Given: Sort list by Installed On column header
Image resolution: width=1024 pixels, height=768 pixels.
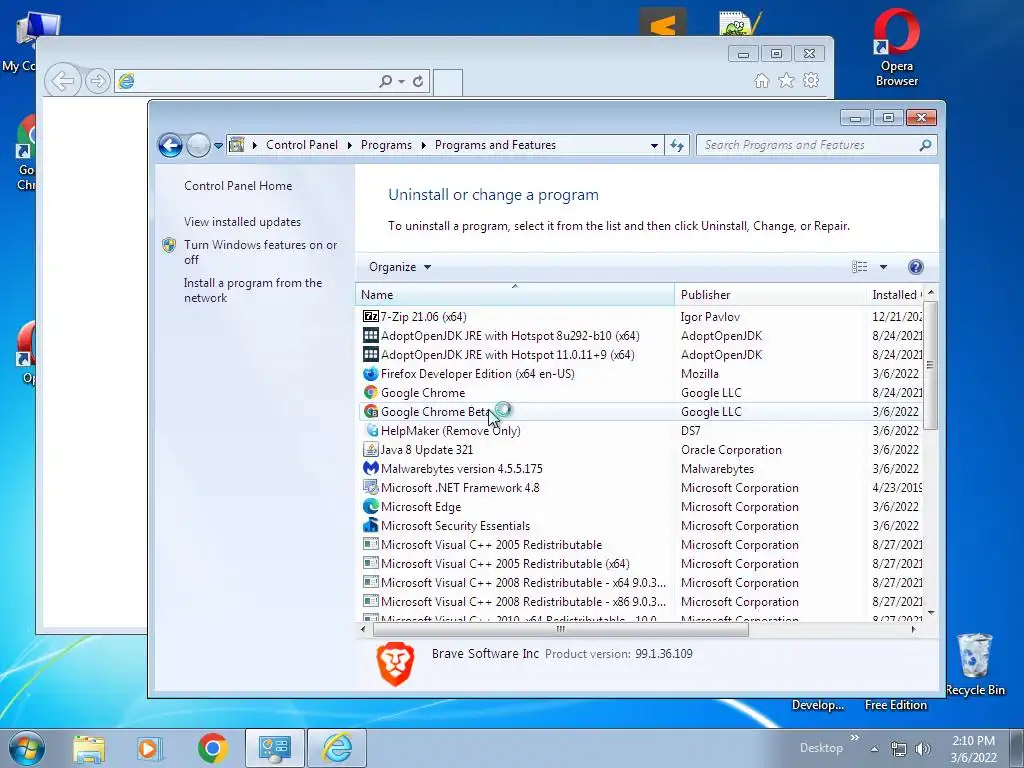Looking at the screenshot, I should click(x=895, y=295).
